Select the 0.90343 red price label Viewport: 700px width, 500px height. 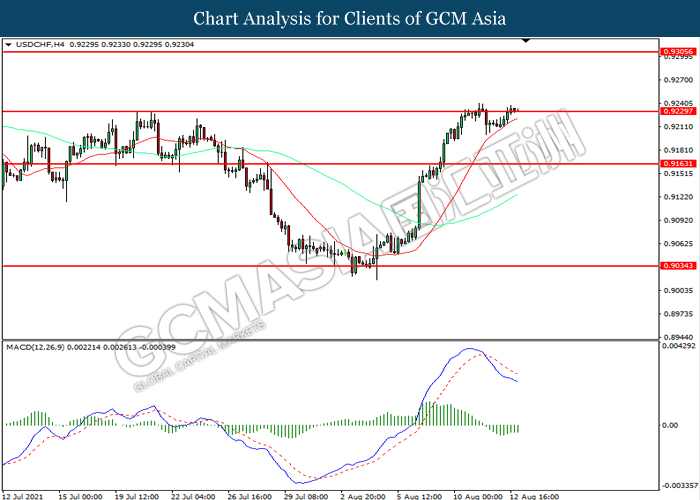point(674,265)
